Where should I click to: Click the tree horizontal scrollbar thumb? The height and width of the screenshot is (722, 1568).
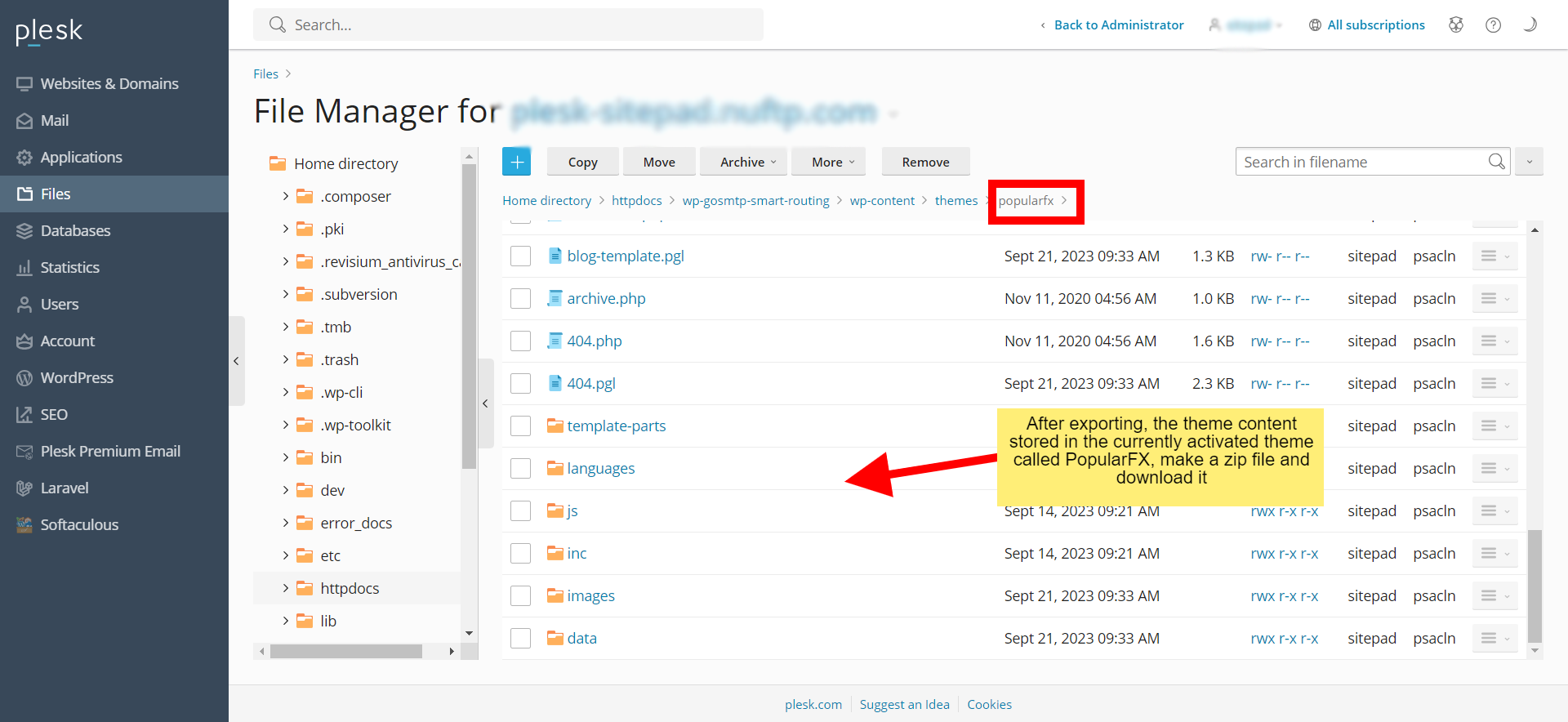(346, 651)
